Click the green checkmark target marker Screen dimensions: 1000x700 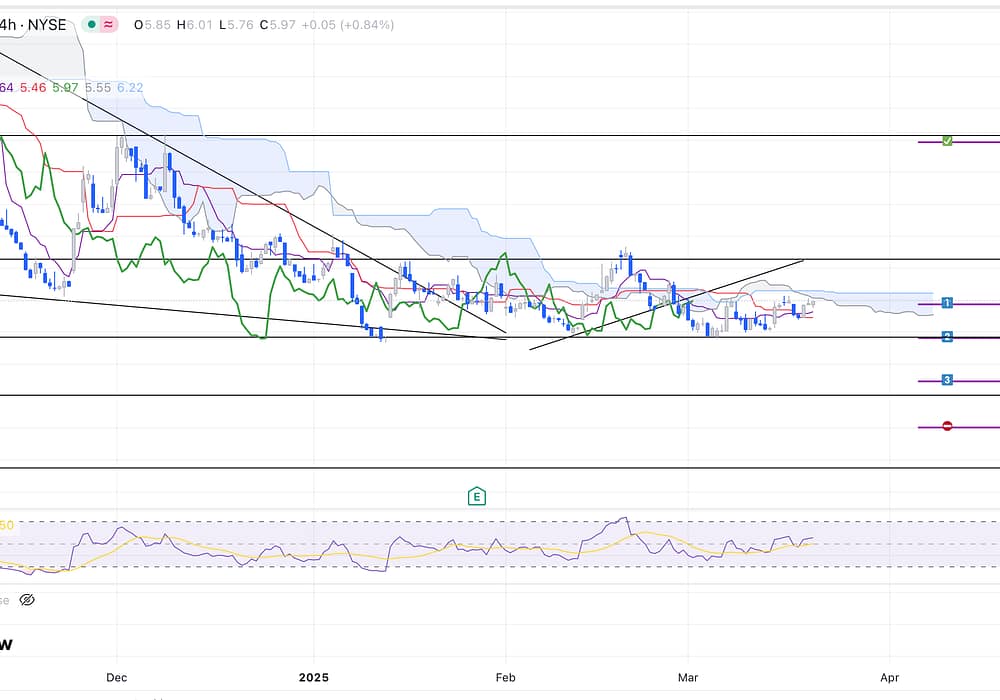[x=947, y=141]
